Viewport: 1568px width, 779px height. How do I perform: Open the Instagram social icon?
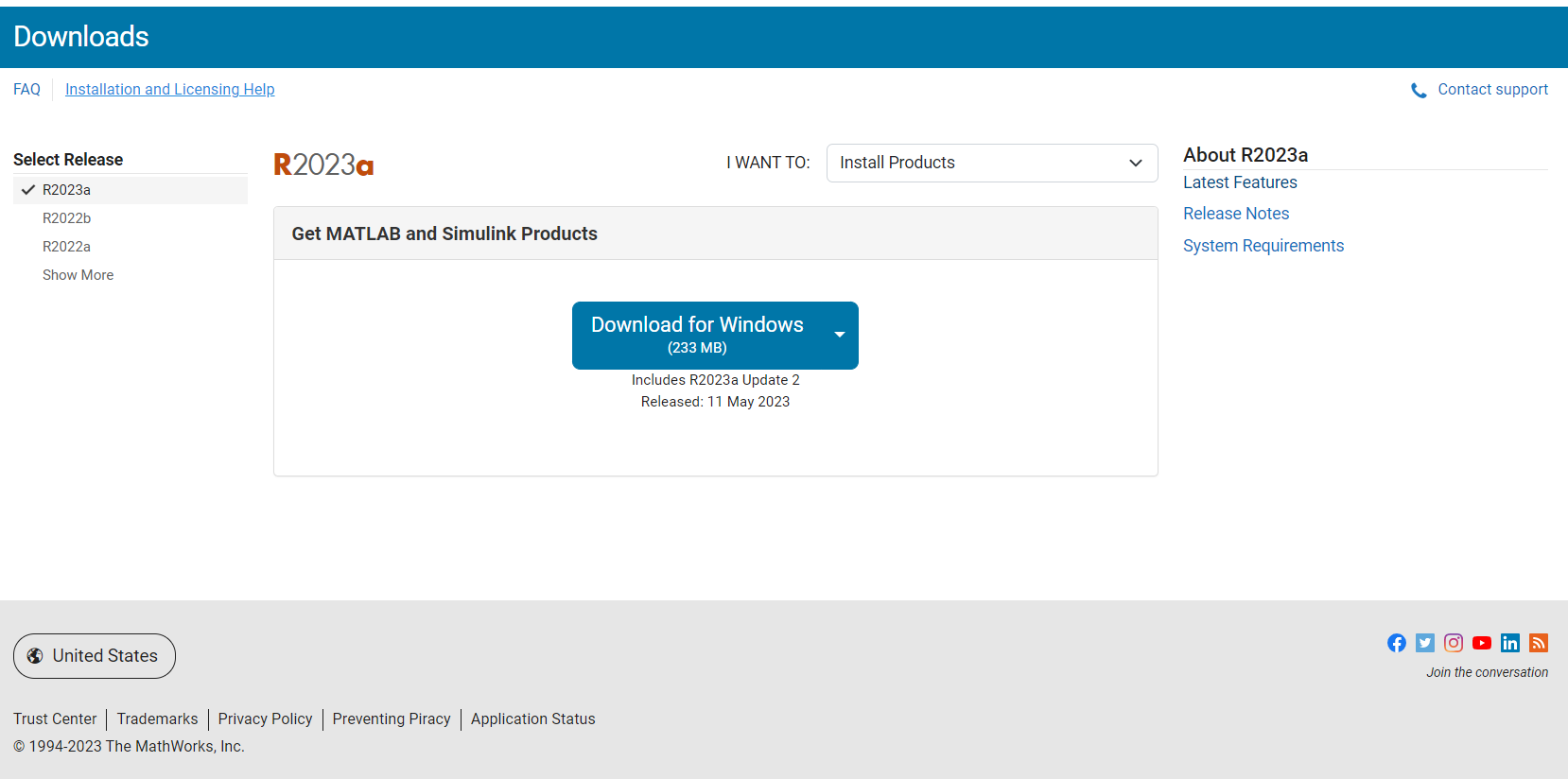pos(1454,643)
